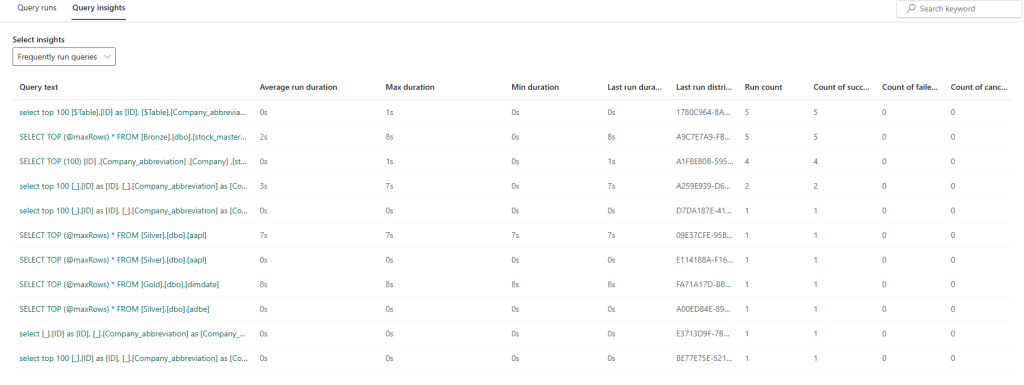
Task: Click distributed ID A1F8E80B-595
Action: tap(705, 161)
